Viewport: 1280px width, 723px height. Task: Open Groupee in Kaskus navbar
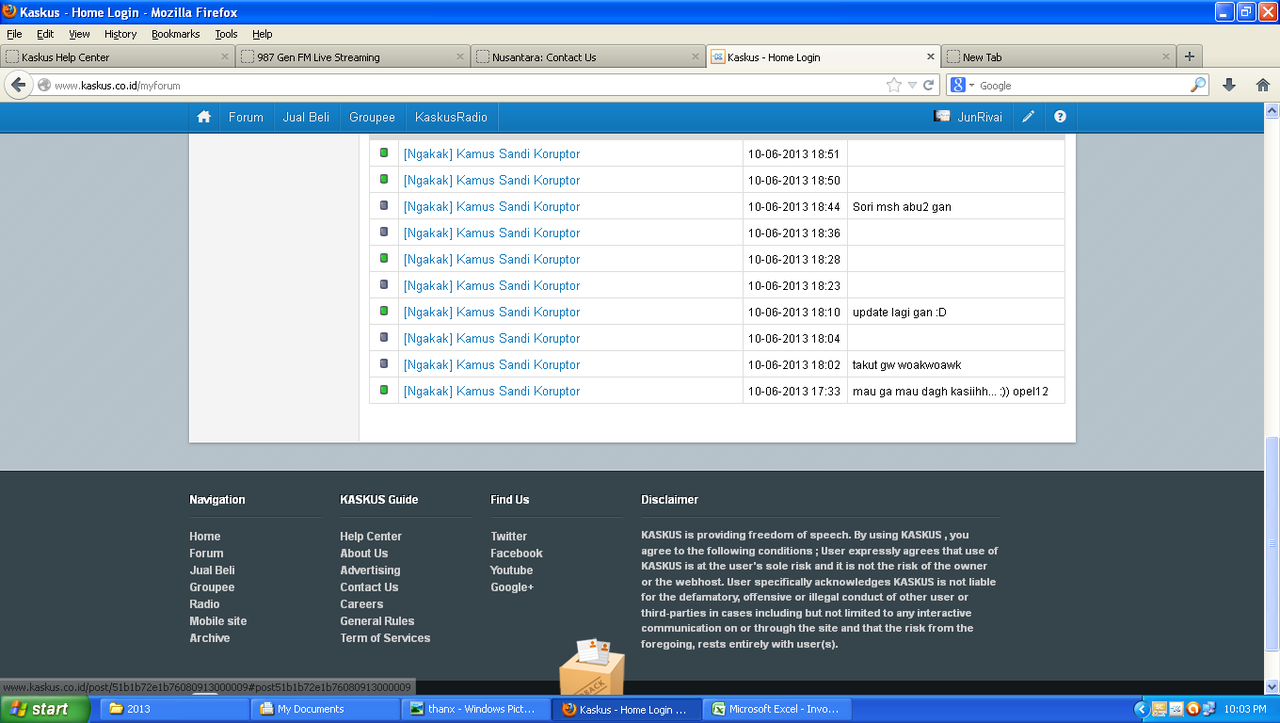(372, 117)
